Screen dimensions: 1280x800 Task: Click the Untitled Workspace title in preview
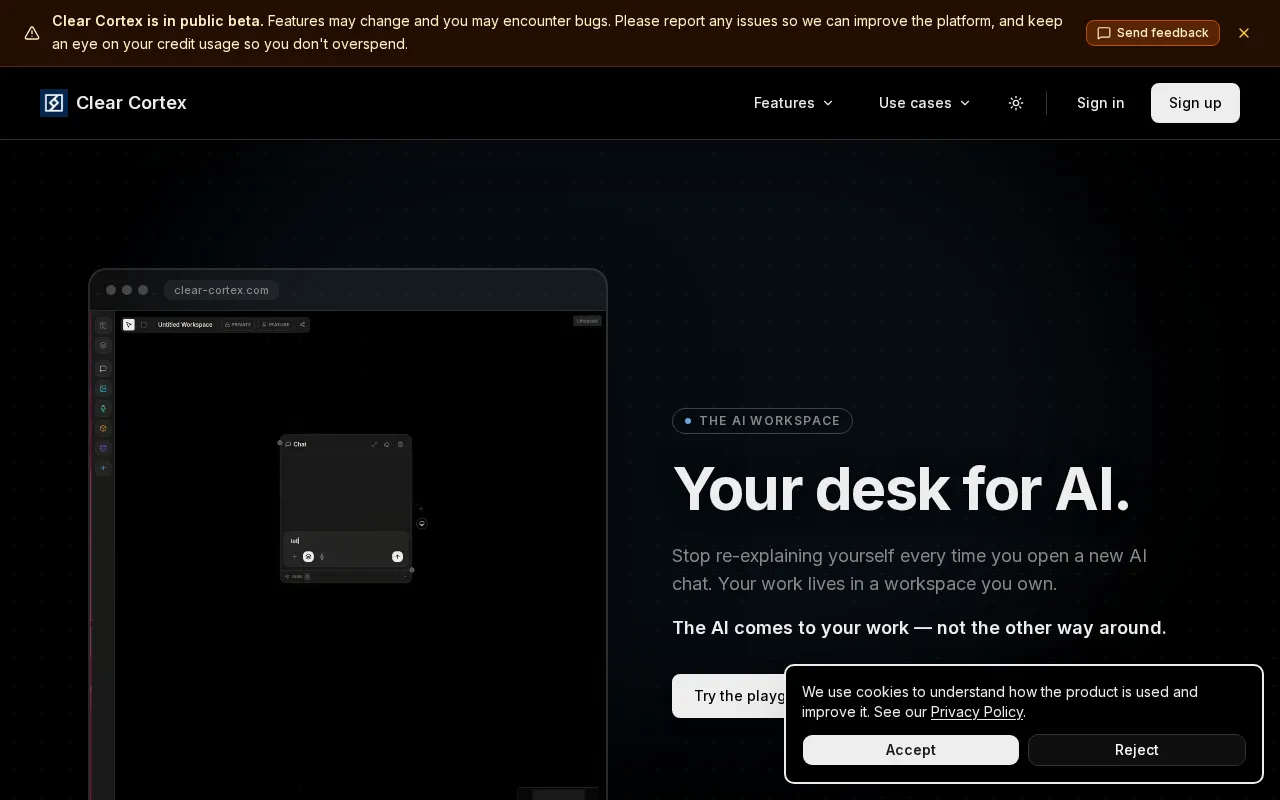(185, 325)
